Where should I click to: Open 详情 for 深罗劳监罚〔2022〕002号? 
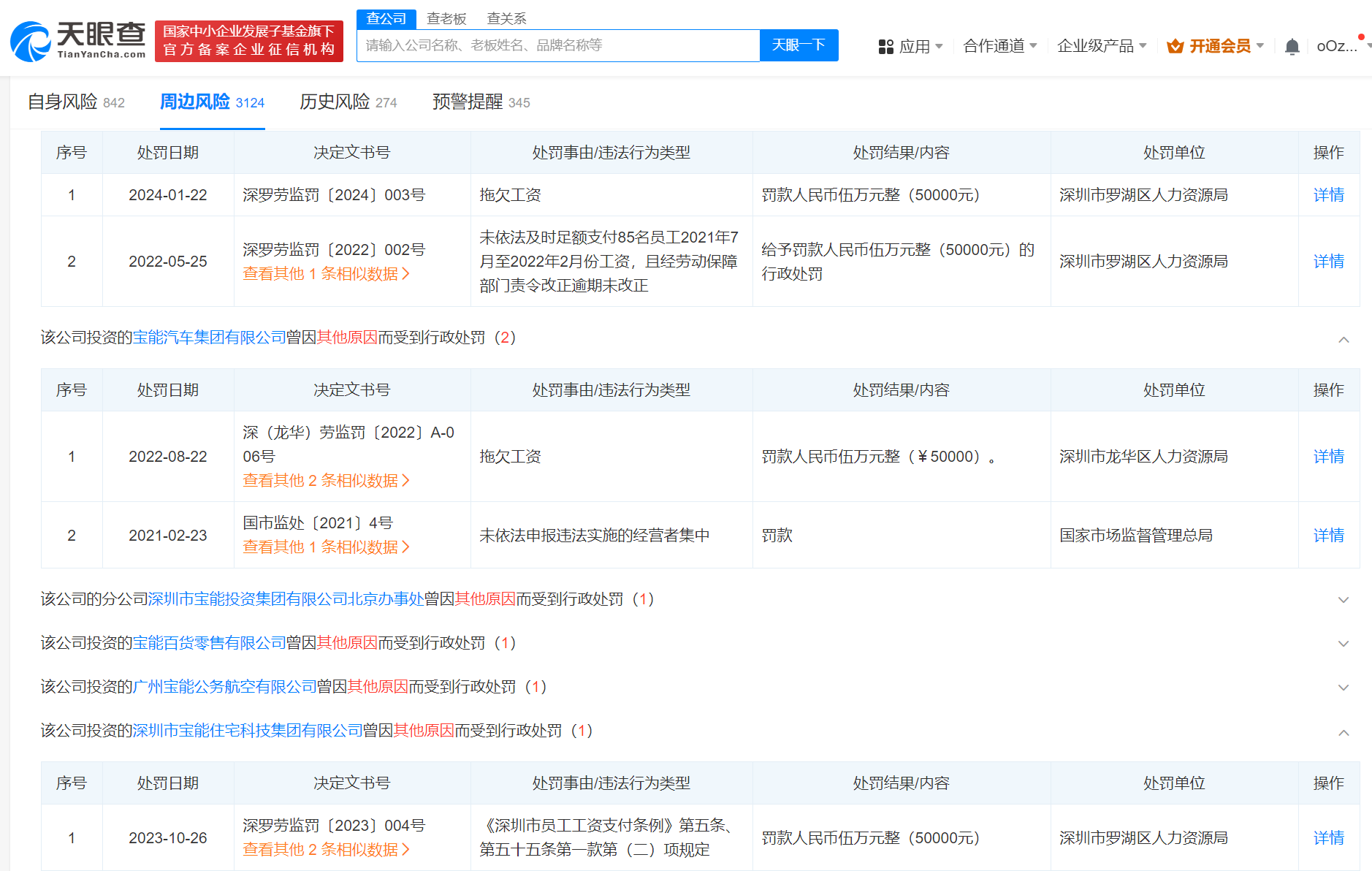tap(1328, 262)
